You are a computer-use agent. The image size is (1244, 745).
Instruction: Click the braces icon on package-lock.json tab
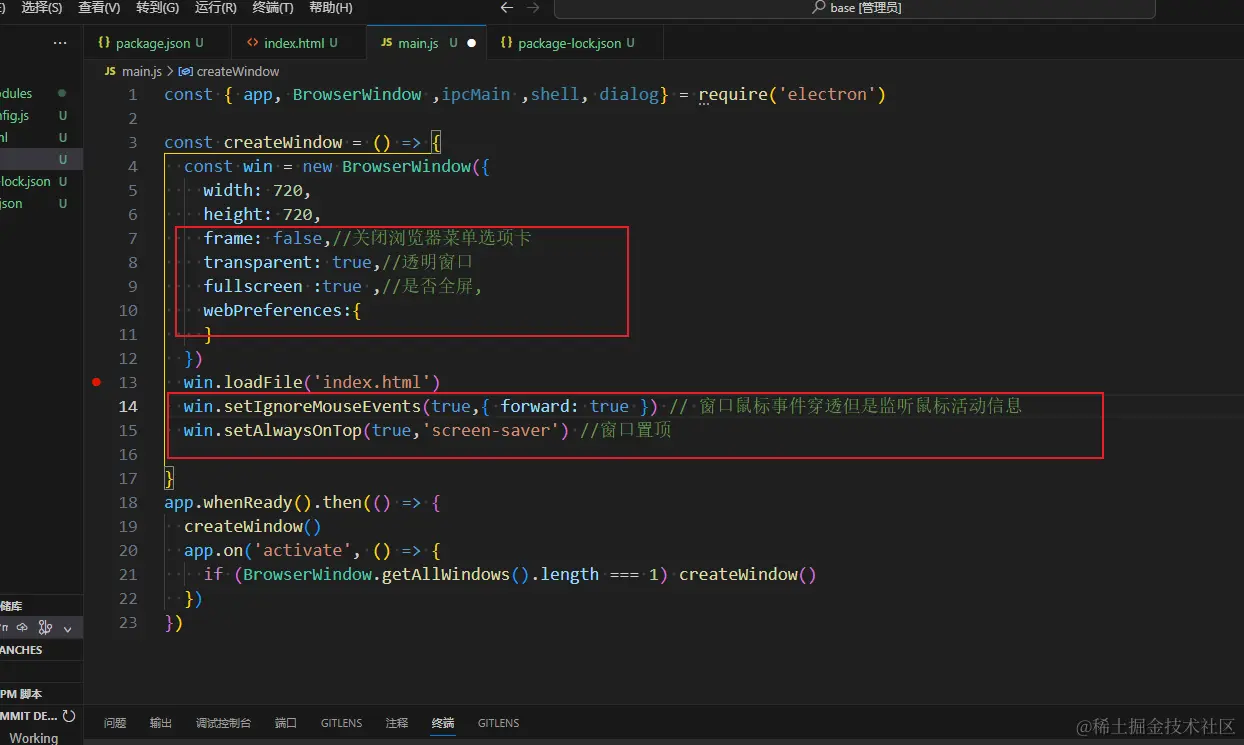506,43
